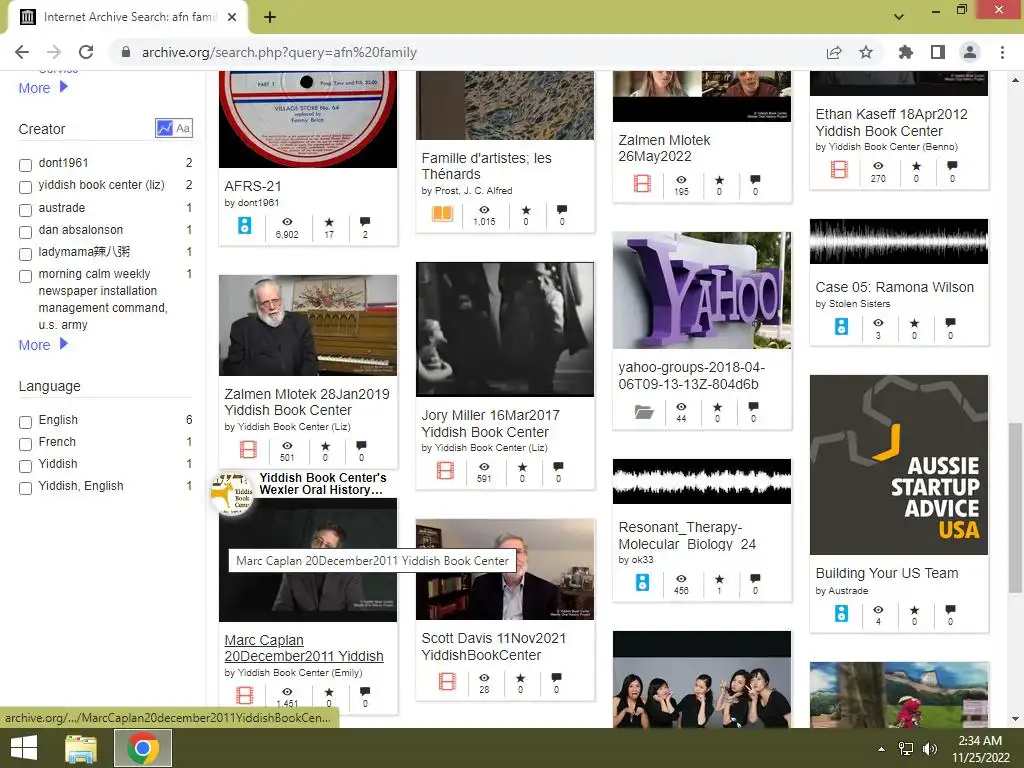
Task: Go back to previous page
Action: (x=22, y=52)
